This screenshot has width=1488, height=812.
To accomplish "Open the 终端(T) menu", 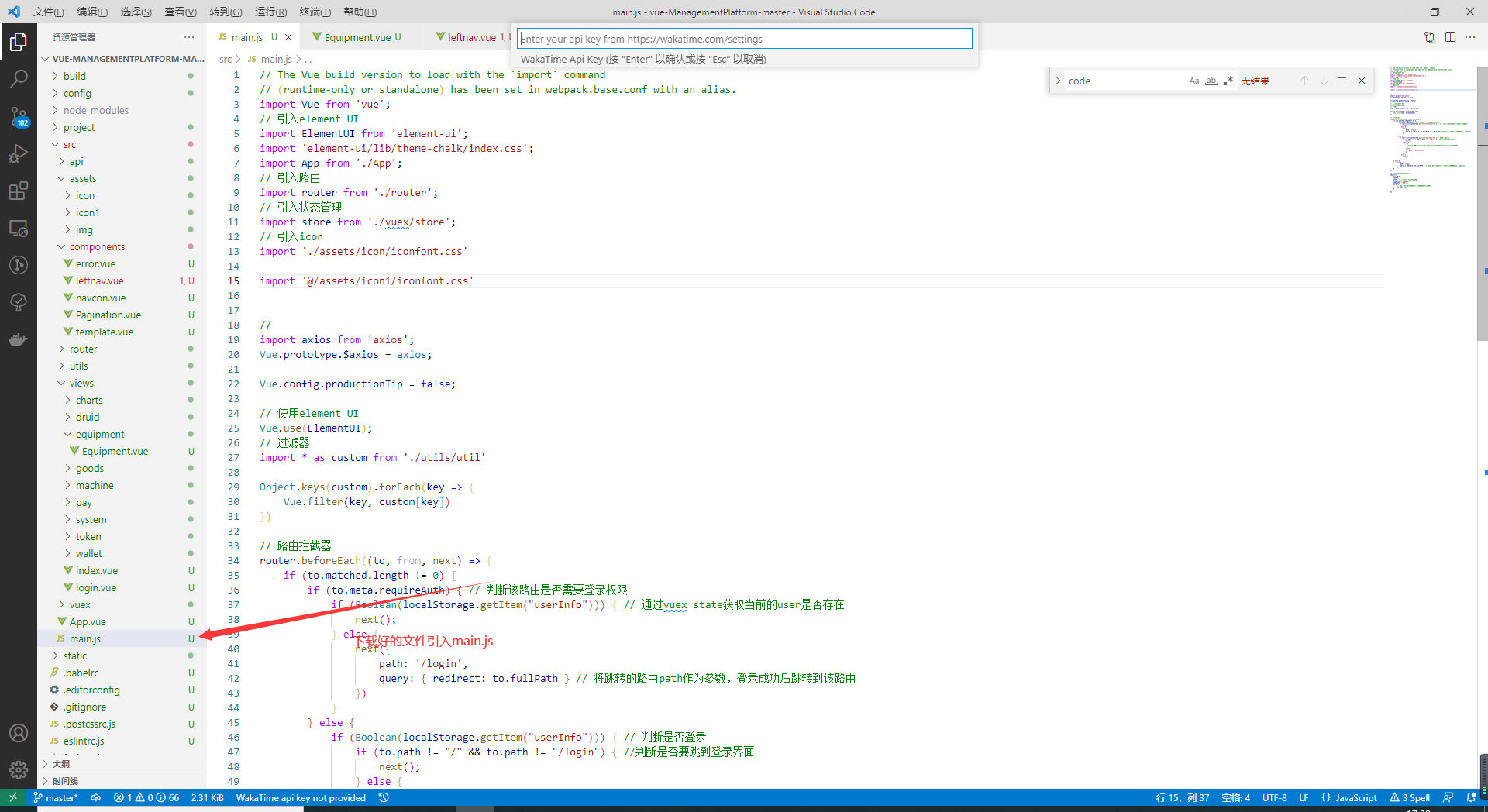I will 315,12.
